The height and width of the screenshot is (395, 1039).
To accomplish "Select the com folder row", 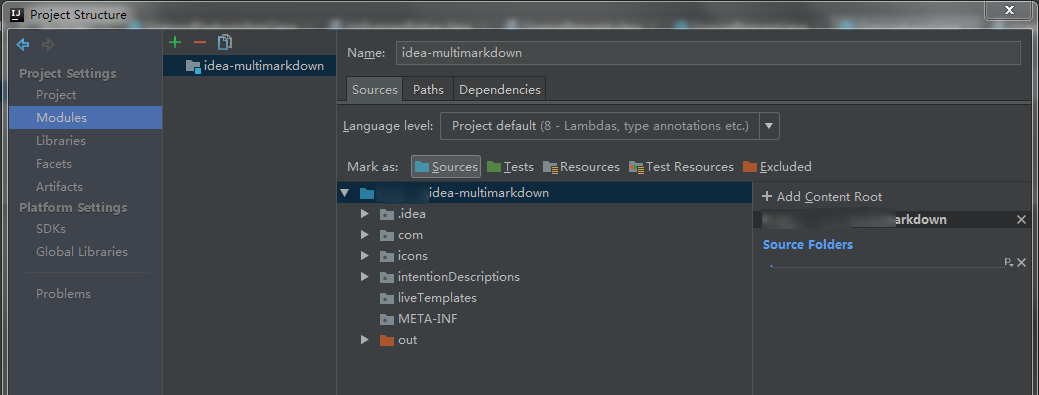I will [x=544, y=235].
